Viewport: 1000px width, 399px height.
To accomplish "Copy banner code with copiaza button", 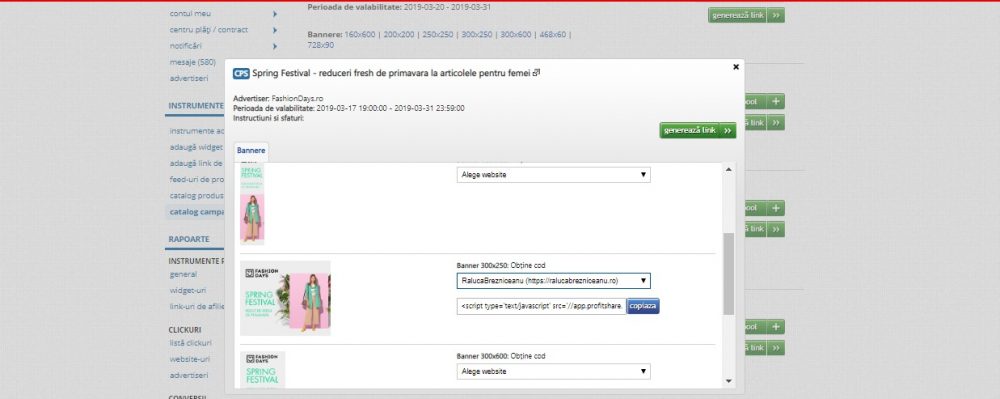I will pyautogui.click(x=643, y=307).
